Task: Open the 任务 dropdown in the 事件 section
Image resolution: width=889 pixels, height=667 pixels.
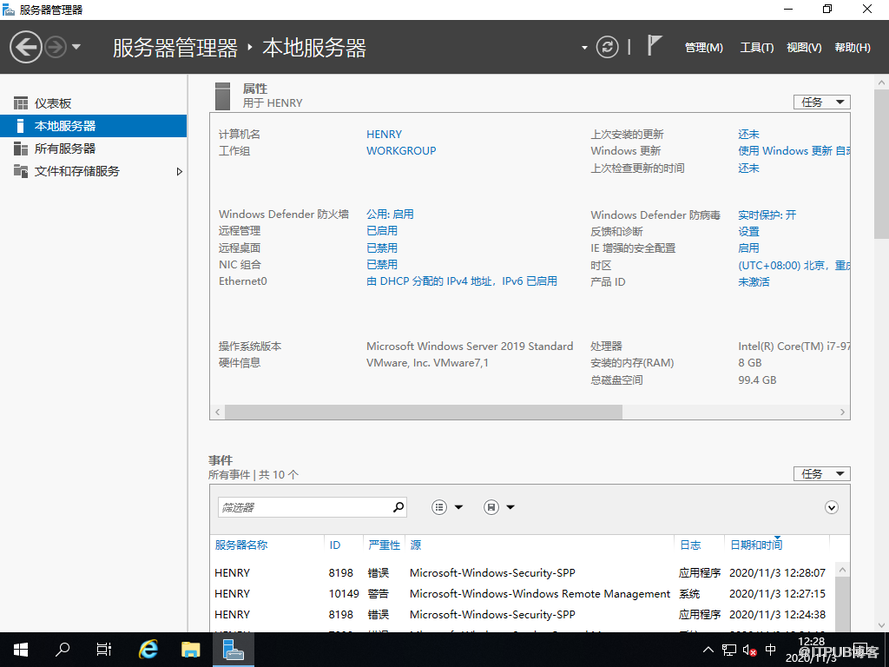Action: coord(821,474)
